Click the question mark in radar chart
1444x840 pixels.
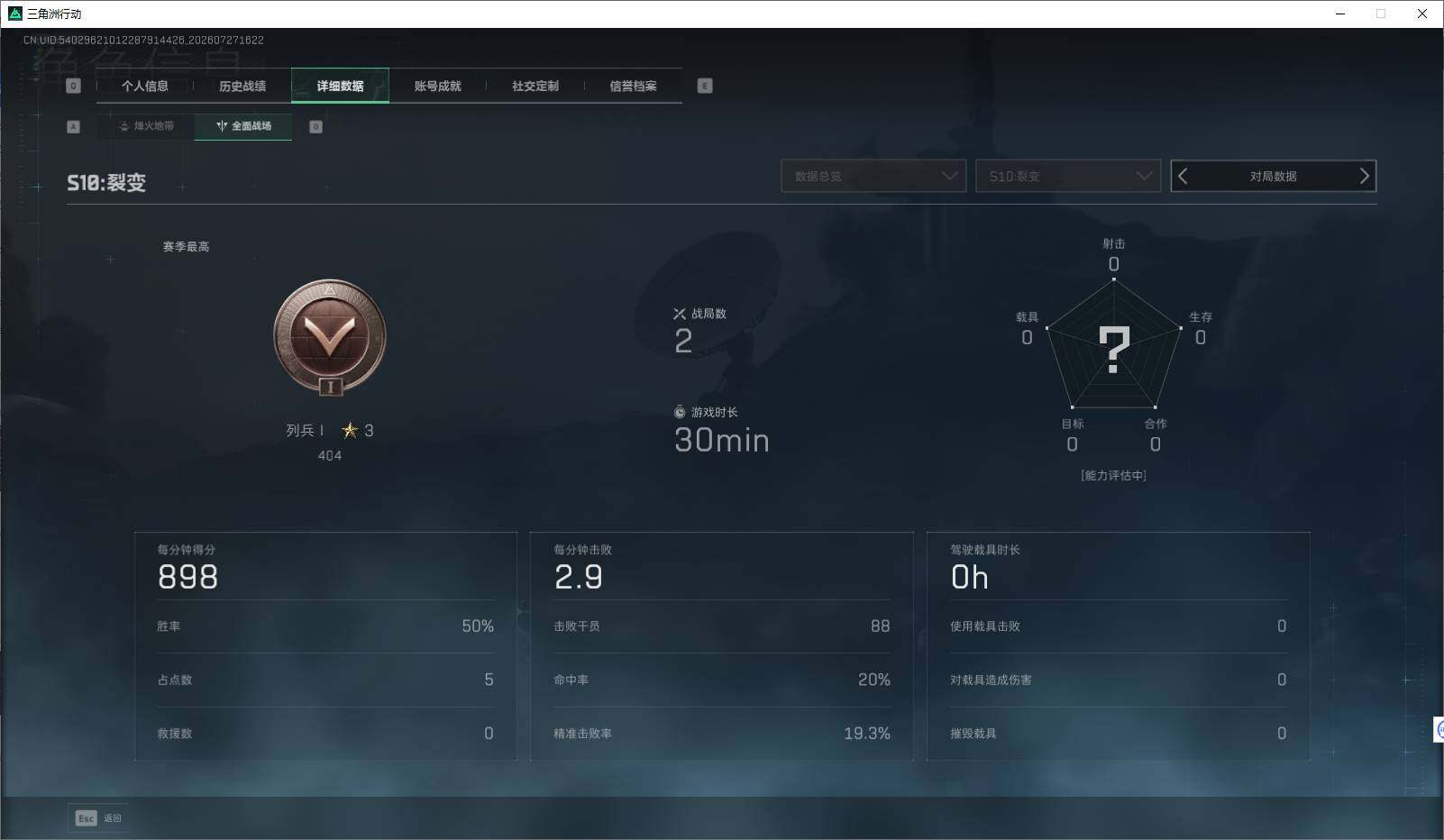[1114, 350]
